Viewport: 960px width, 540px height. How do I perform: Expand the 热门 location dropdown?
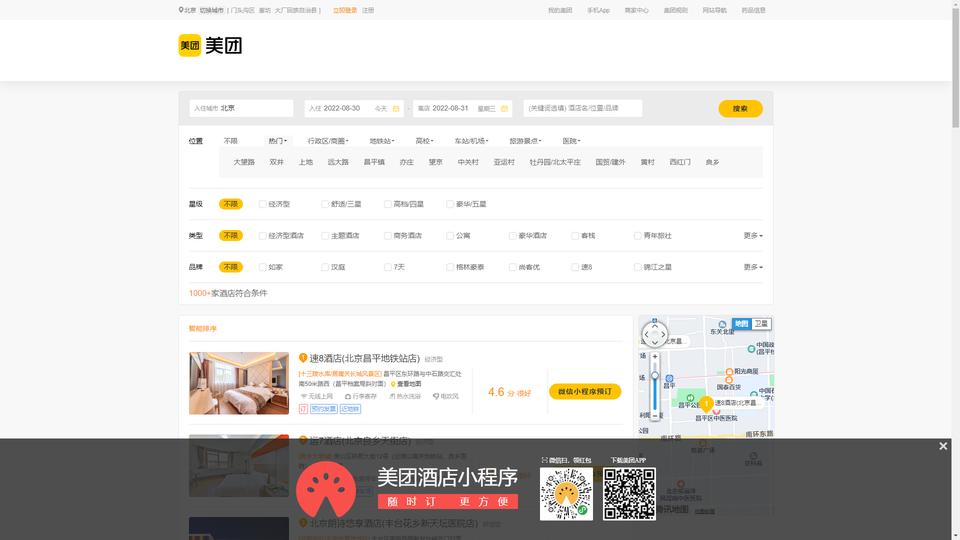coord(277,141)
